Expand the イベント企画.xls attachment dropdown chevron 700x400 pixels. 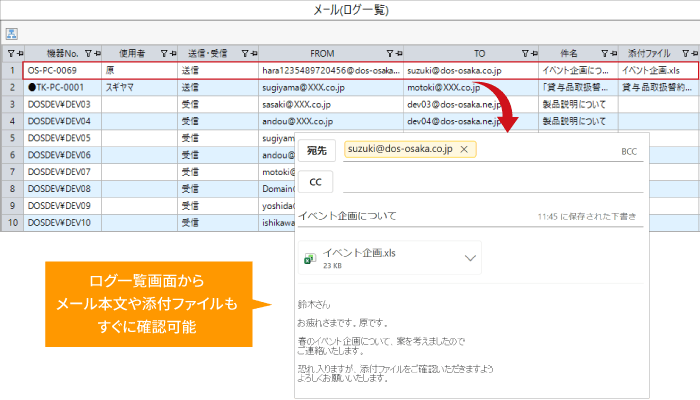tap(470, 258)
